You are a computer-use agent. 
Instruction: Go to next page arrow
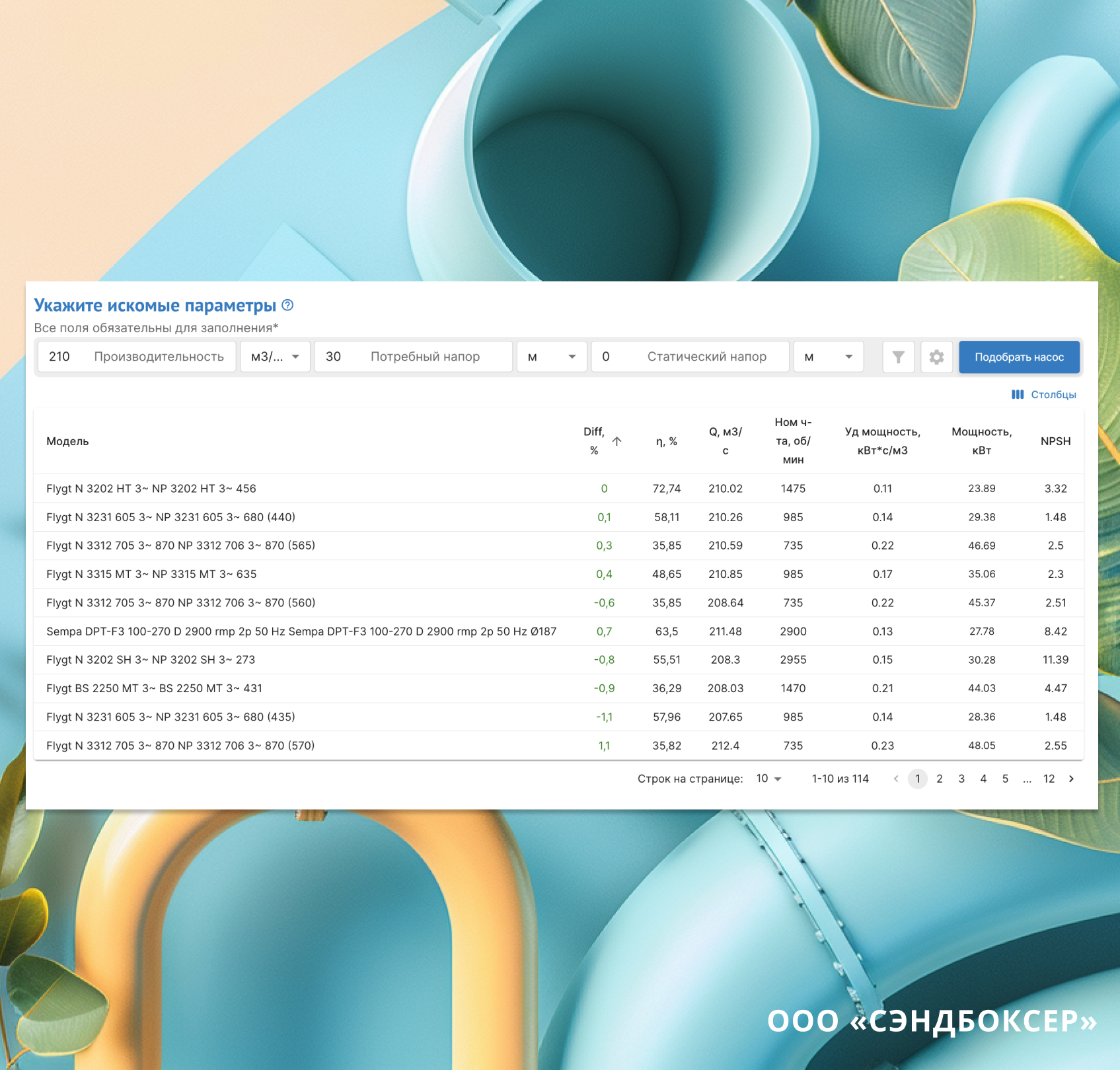click(x=1071, y=779)
